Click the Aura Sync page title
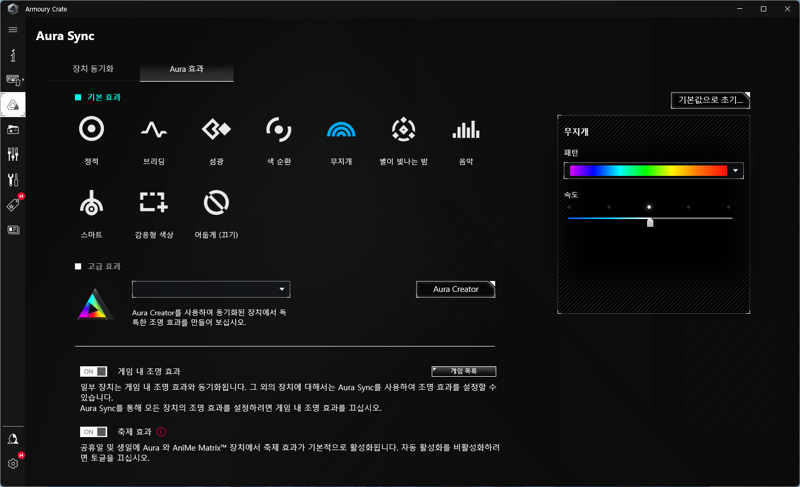The height and width of the screenshot is (487, 800). click(65, 36)
